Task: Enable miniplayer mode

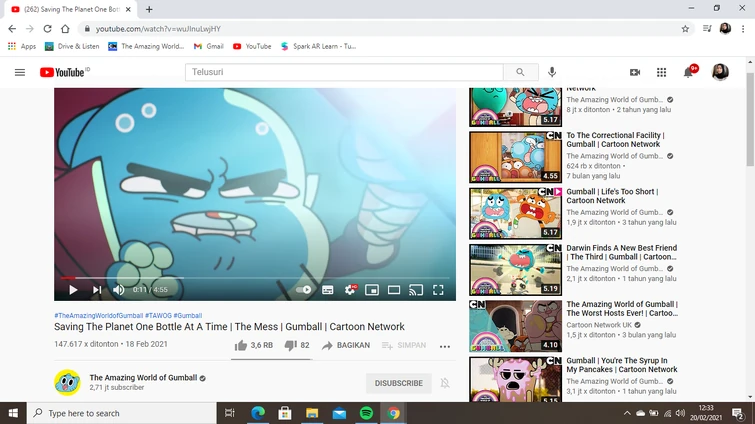Action: coord(372,290)
